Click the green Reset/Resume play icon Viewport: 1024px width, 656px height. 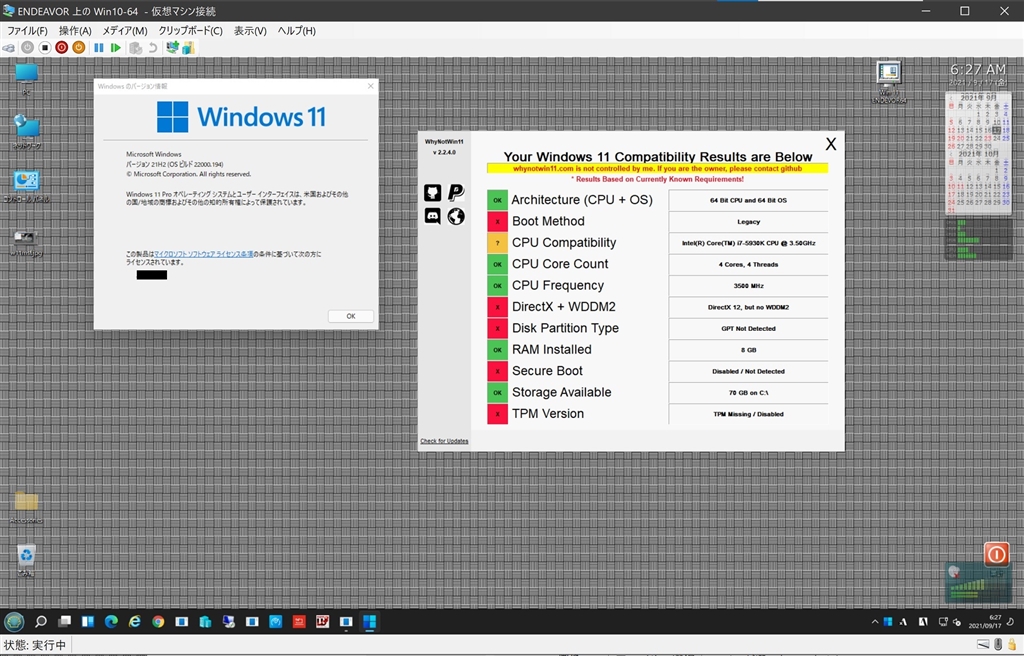(116, 48)
